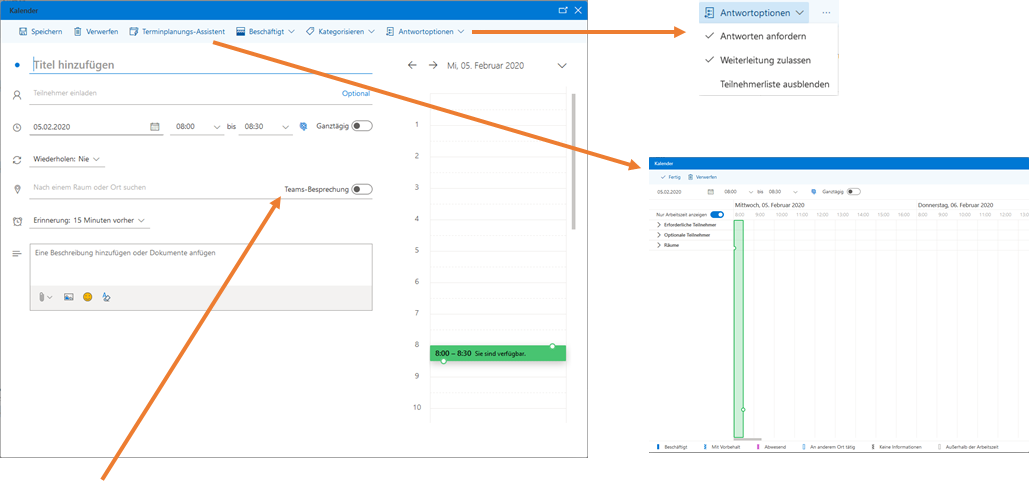Click Verwerfen in the scheduling assistant window

[x=702, y=177]
